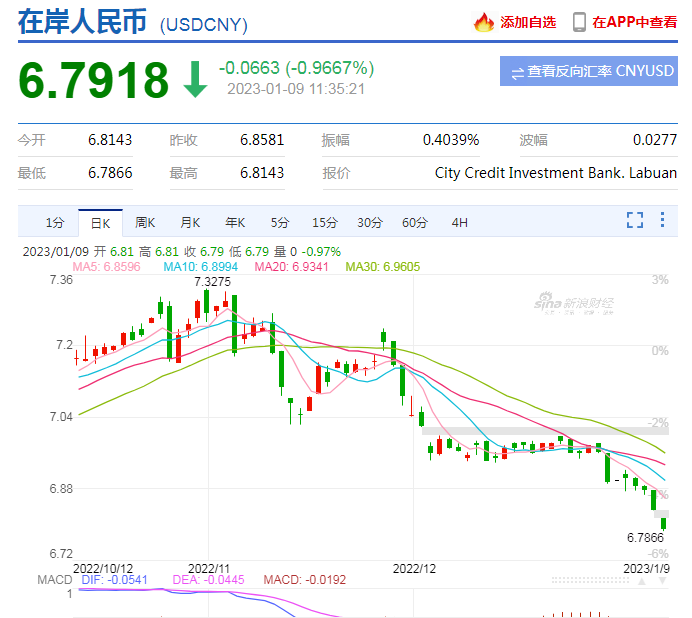Open 在APP中查看 link
This screenshot has width=692, height=618.
[635, 22]
